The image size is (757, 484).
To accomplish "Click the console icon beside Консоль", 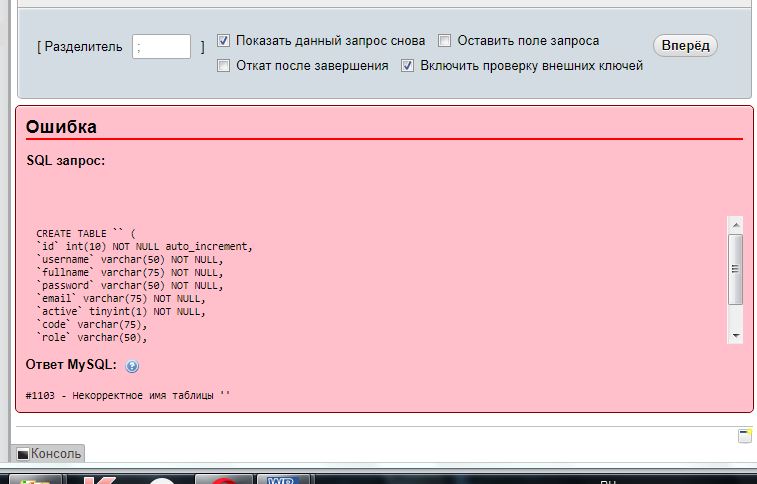I will pos(23,454).
